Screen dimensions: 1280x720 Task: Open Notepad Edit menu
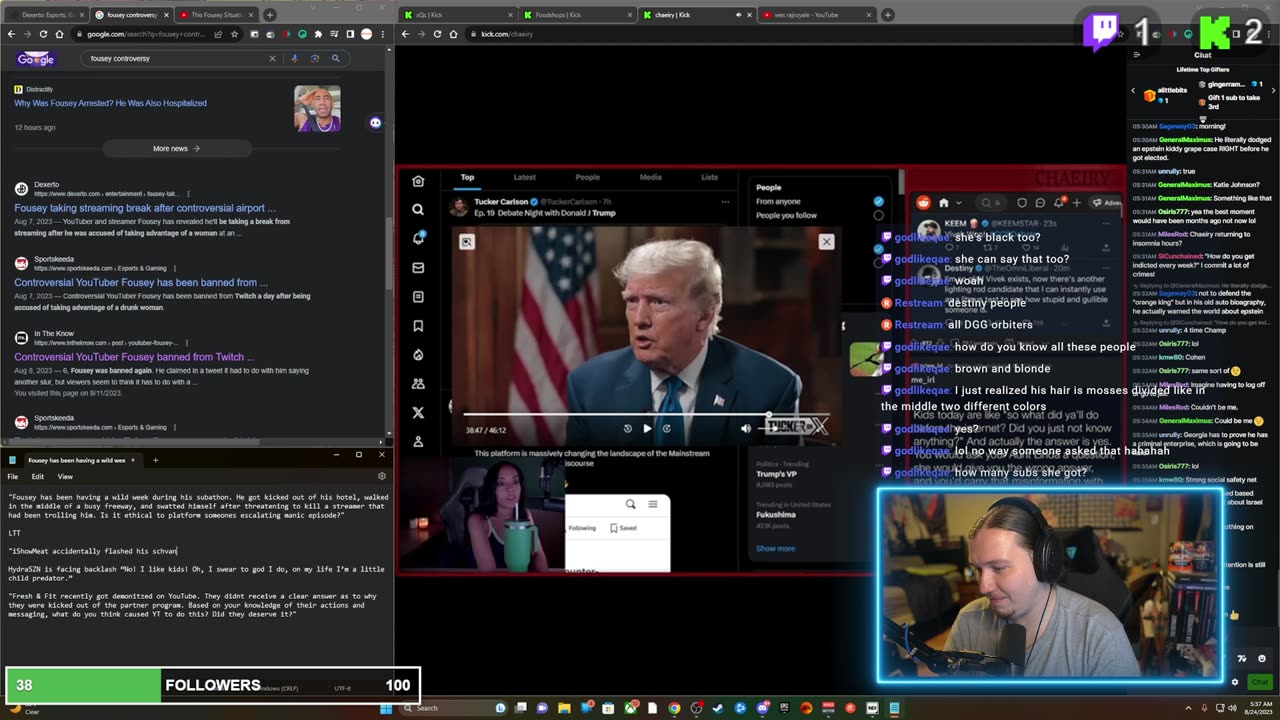click(x=37, y=476)
